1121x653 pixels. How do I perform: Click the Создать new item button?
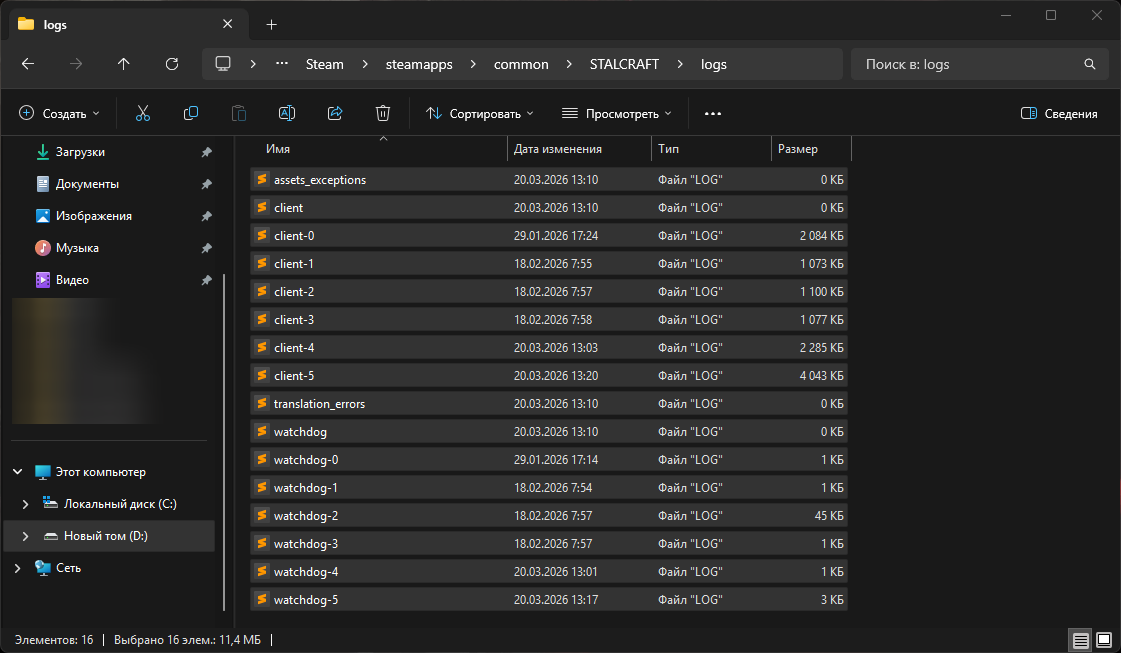60,114
